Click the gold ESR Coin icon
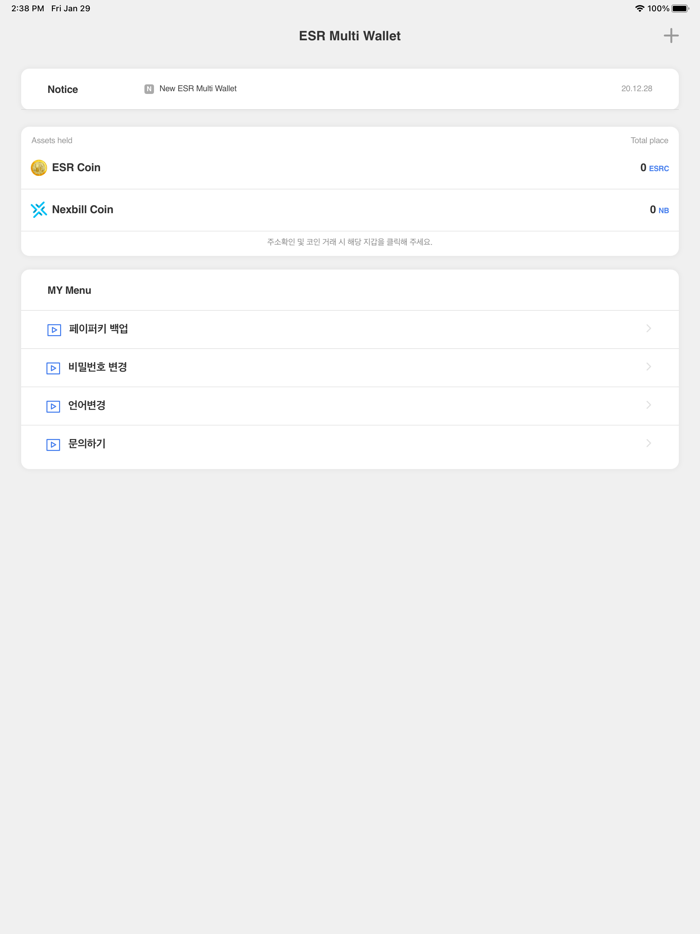This screenshot has width=700, height=934. click(37, 167)
